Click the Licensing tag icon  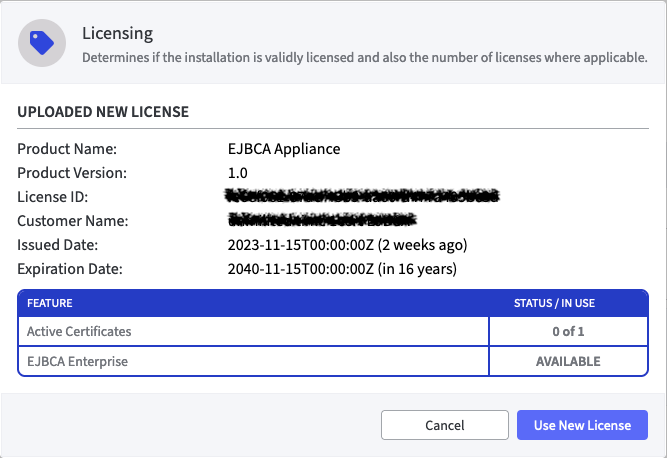click(42, 42)
